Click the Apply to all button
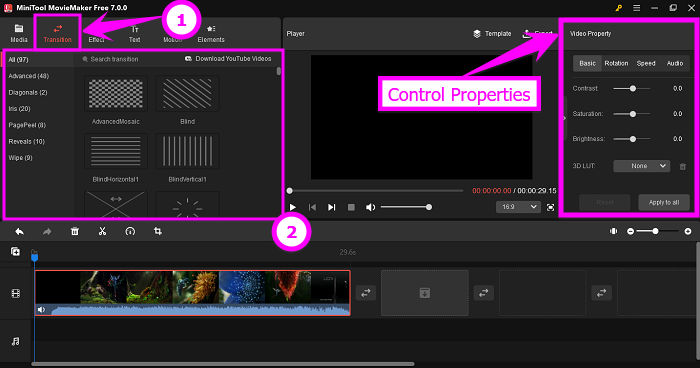This screenshot has height=368, width=700. point(664,202)
